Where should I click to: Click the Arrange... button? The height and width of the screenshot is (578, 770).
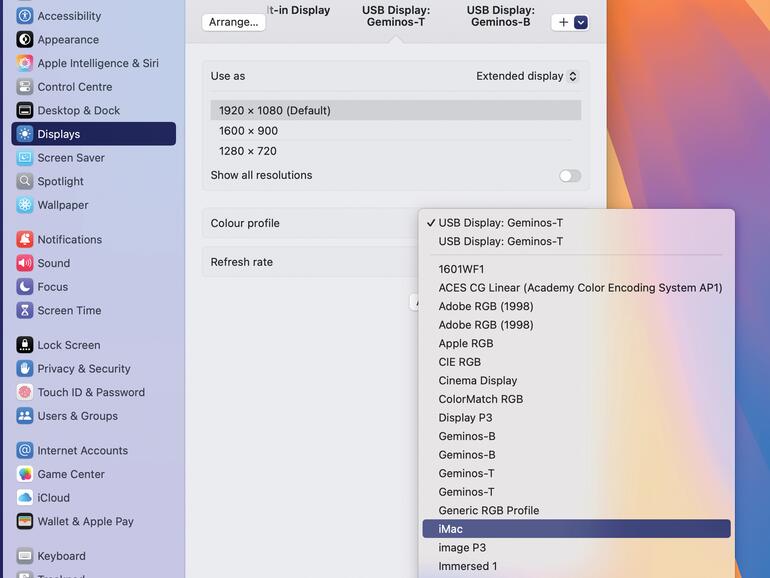[x=234, y=22]
